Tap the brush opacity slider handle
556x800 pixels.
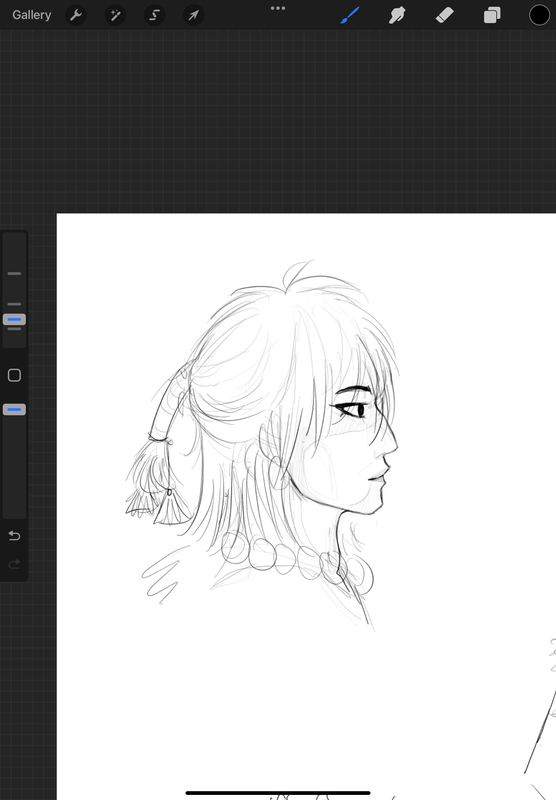point(14,409)
